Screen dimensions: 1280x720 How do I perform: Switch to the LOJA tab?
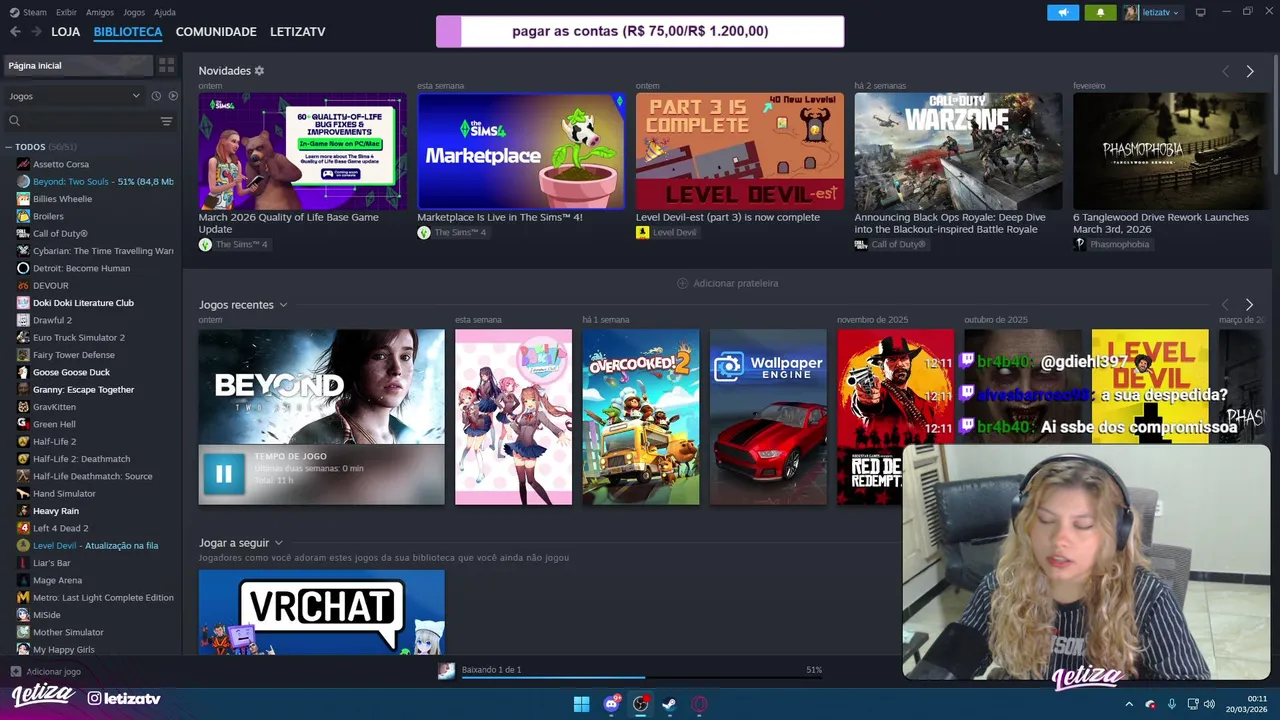66,32
